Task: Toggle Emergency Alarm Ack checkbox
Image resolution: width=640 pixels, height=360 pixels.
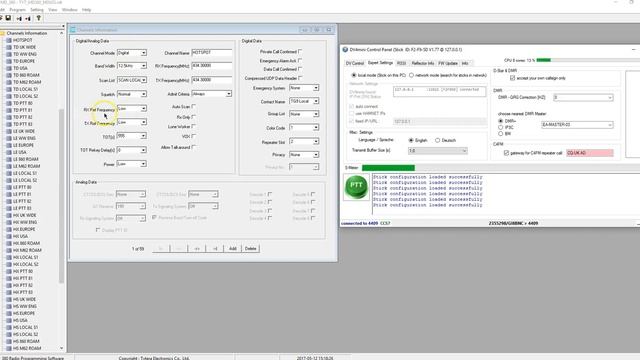Action: [x=300, y=60]
